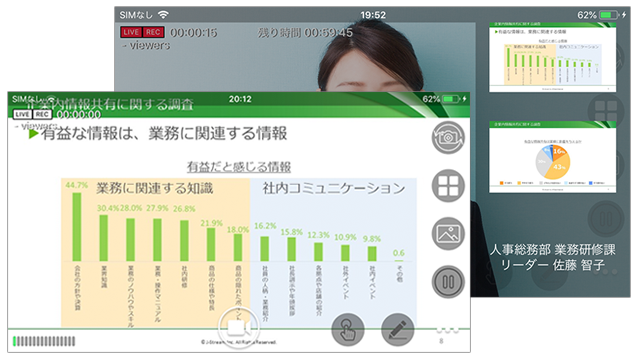Click the 社内コミュニケーション heading
This screenshot has height=360, width=640.
pos(333,188)
